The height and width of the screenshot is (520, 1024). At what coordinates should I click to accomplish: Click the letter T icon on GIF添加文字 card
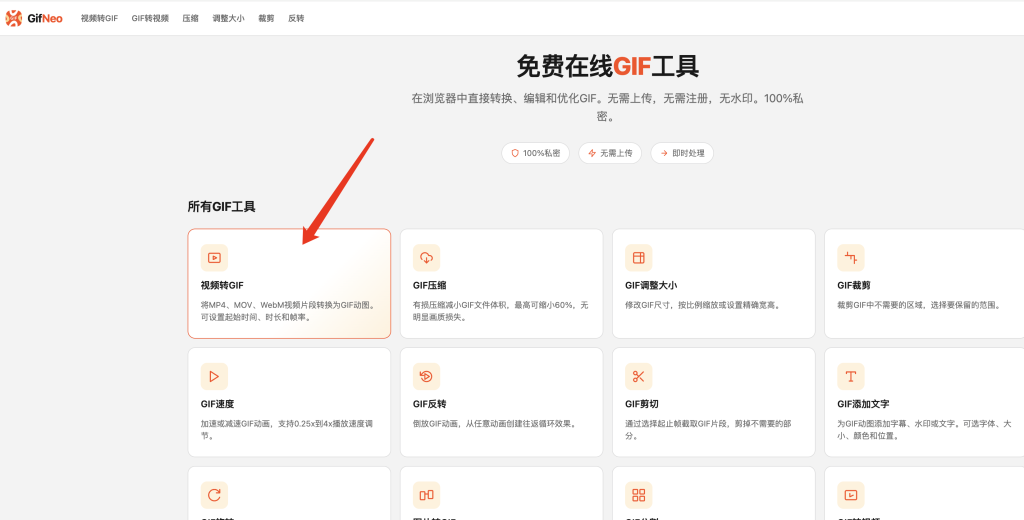tap(851, 376)
